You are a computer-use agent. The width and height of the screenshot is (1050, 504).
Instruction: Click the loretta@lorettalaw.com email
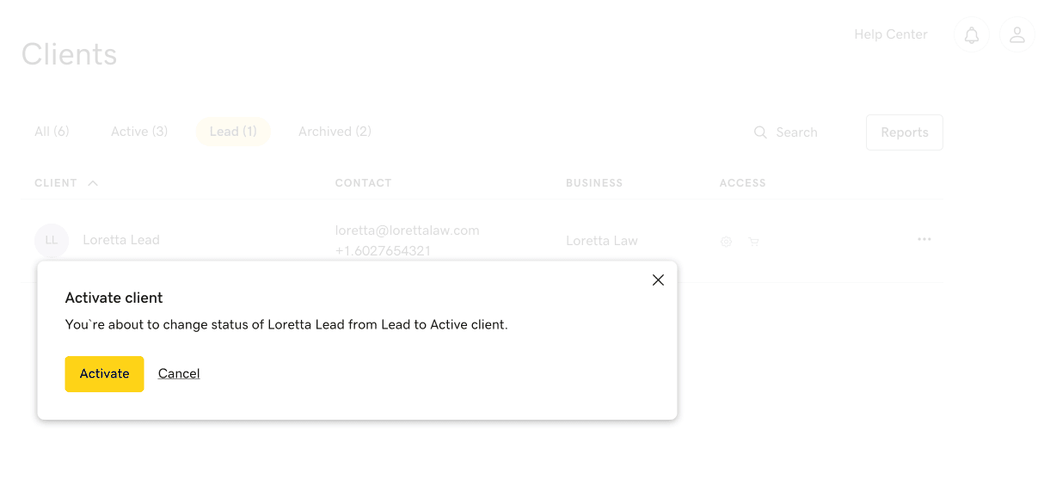407,230
